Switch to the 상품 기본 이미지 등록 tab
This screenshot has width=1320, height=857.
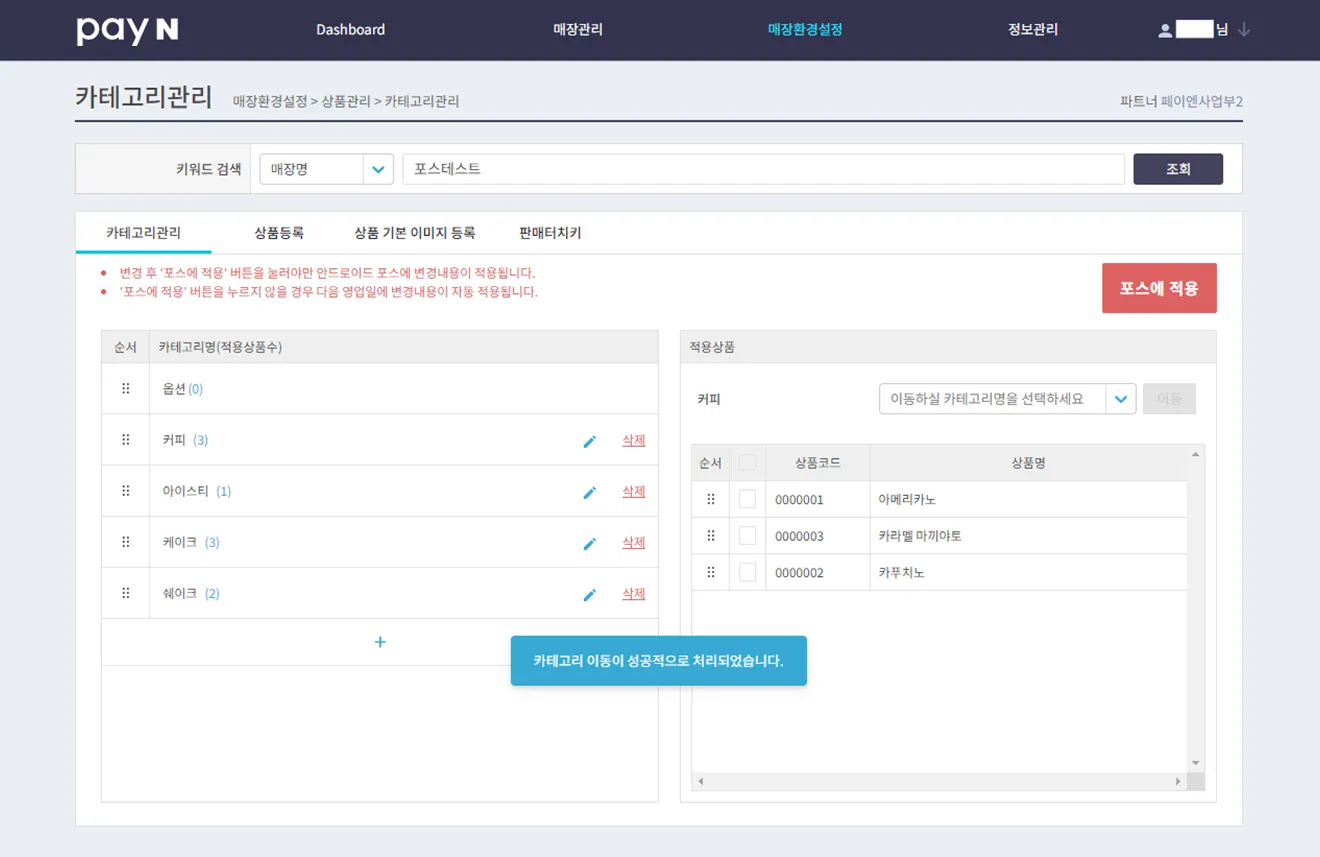415,233
